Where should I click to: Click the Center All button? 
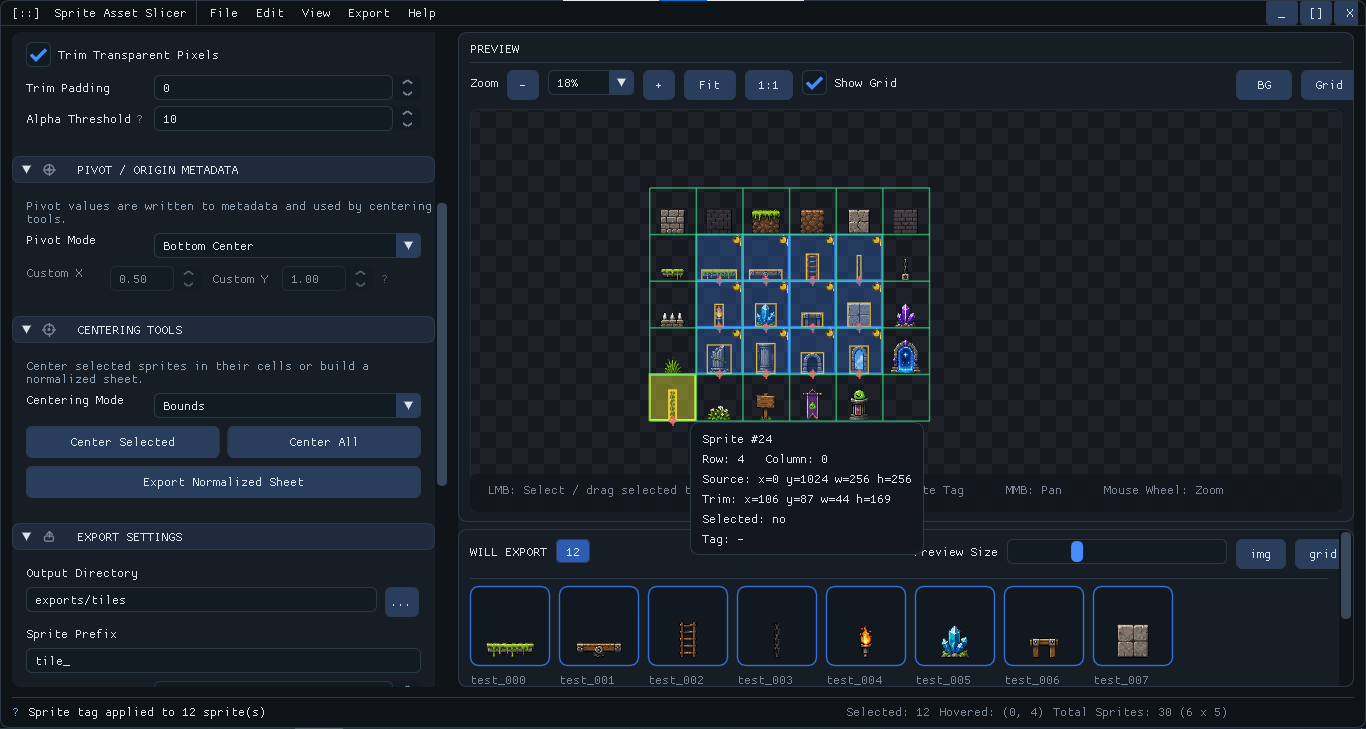pos(324,442)
